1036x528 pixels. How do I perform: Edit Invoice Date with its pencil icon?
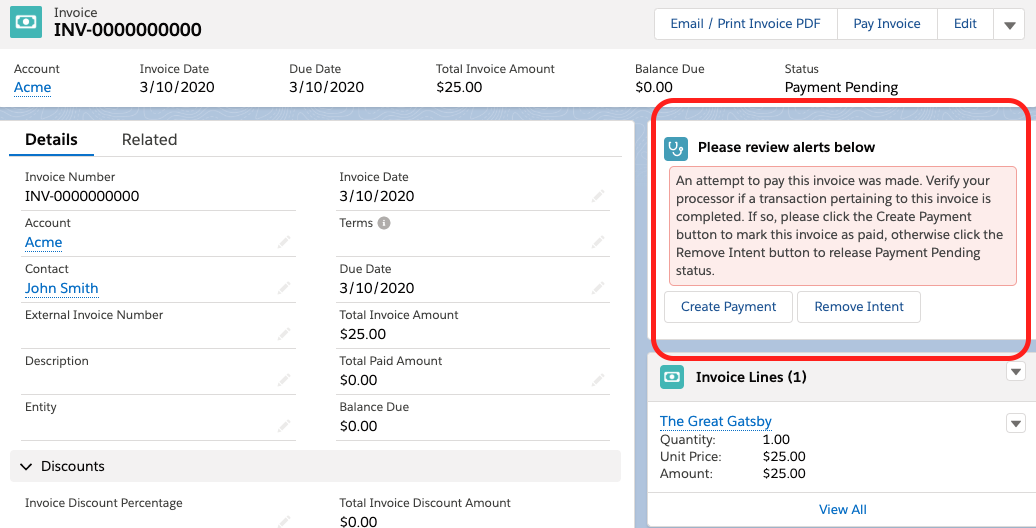pos(598,196)
